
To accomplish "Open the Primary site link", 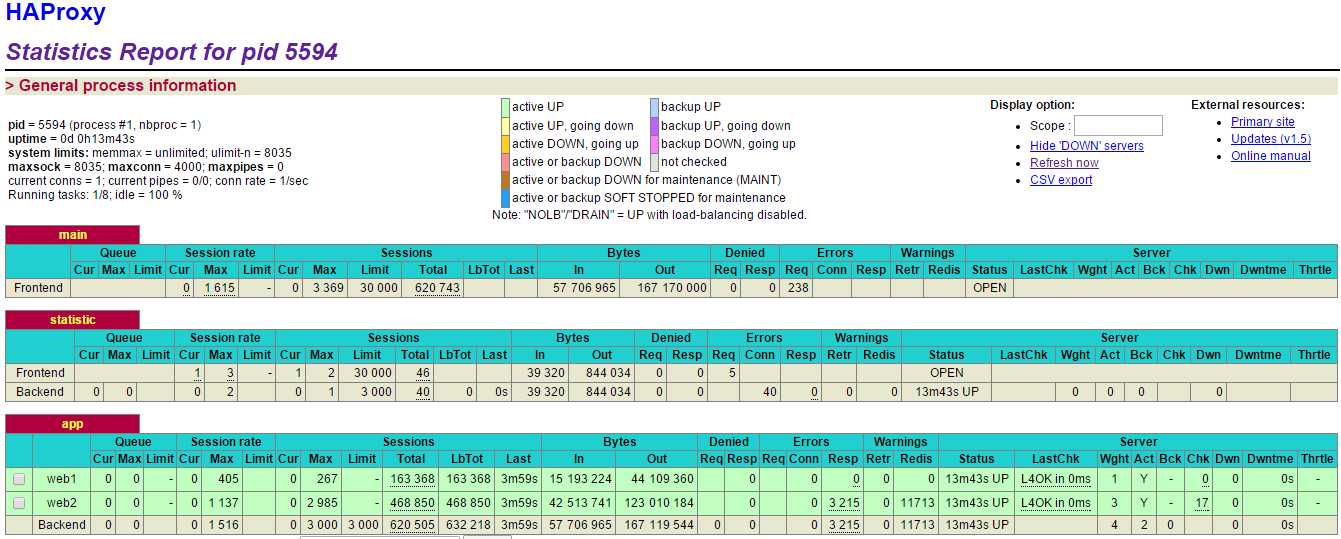I will click(1263, 122).
